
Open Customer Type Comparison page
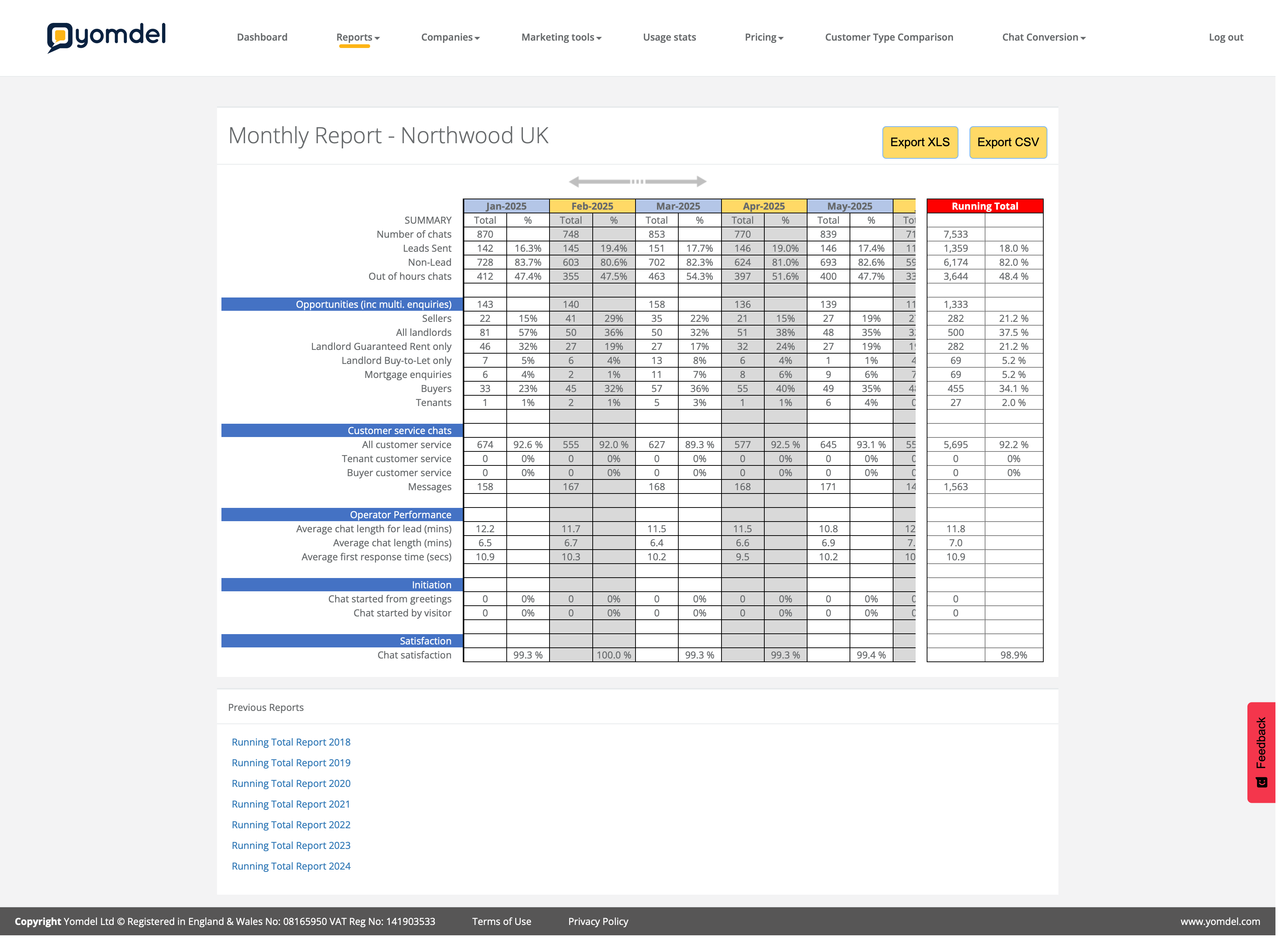click(889, 38)
